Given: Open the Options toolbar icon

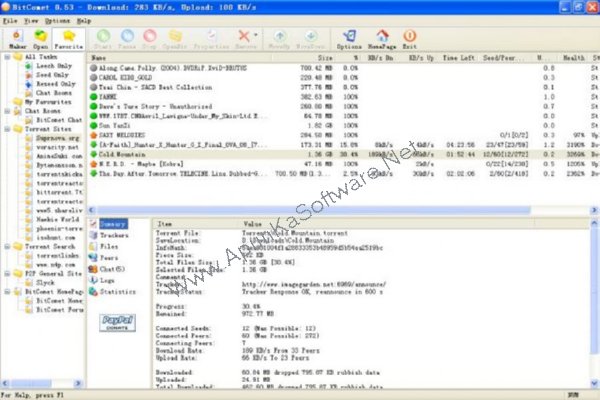Looking at the screenshot, I should 349,39.
